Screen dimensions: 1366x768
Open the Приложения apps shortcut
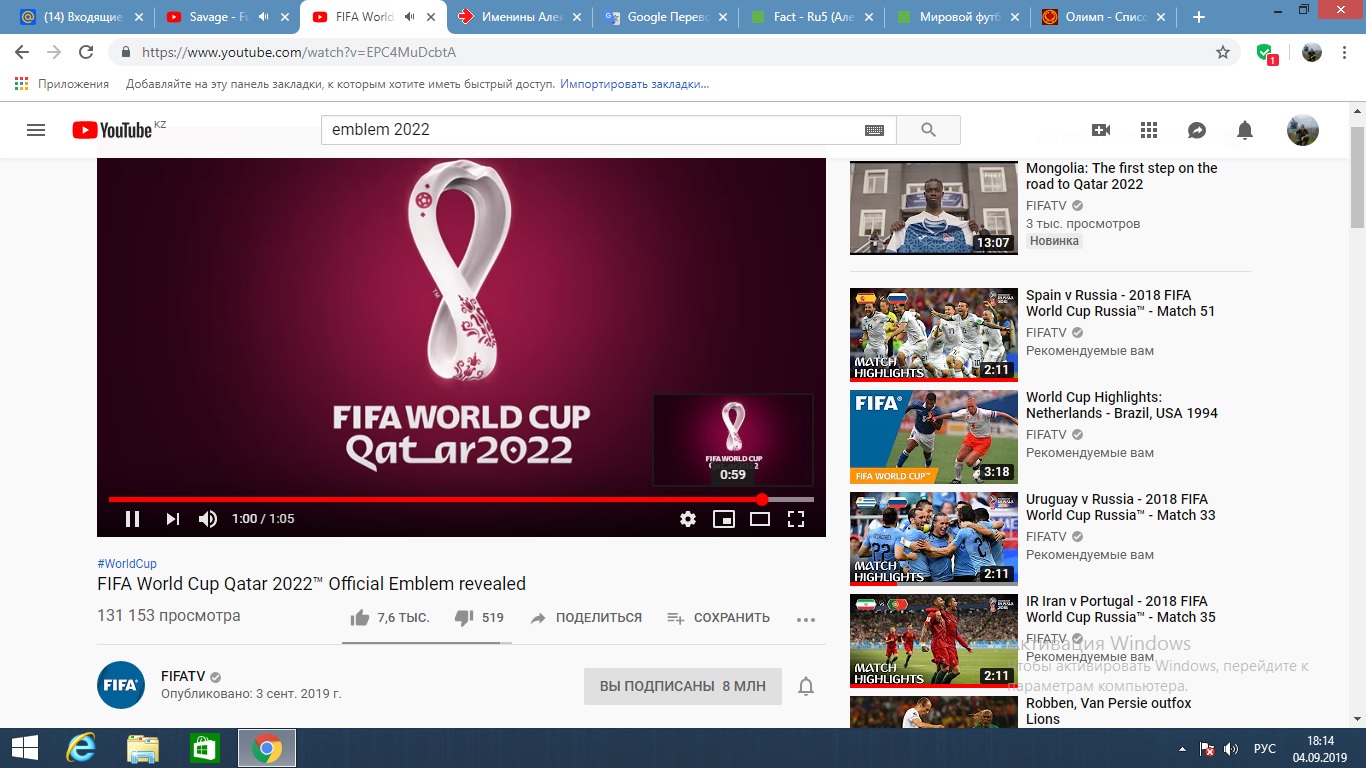click(x=62, y=84)
